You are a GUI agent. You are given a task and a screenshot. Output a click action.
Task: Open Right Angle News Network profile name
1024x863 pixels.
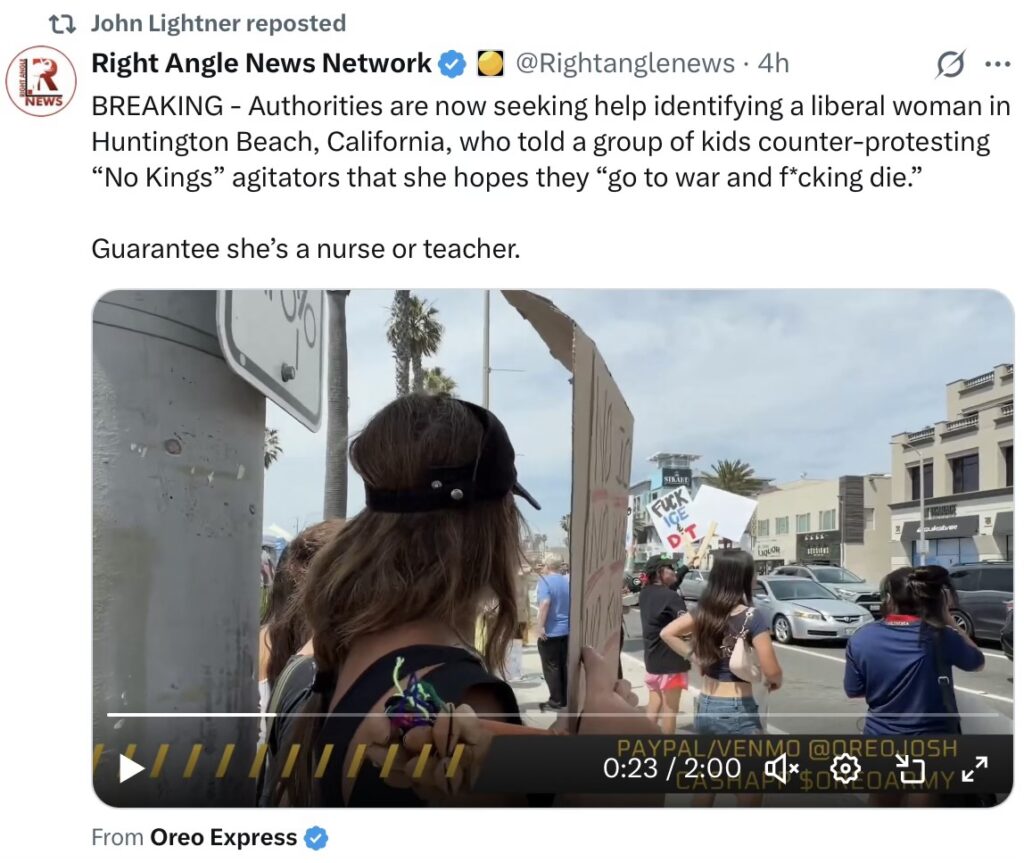[261, 63]
